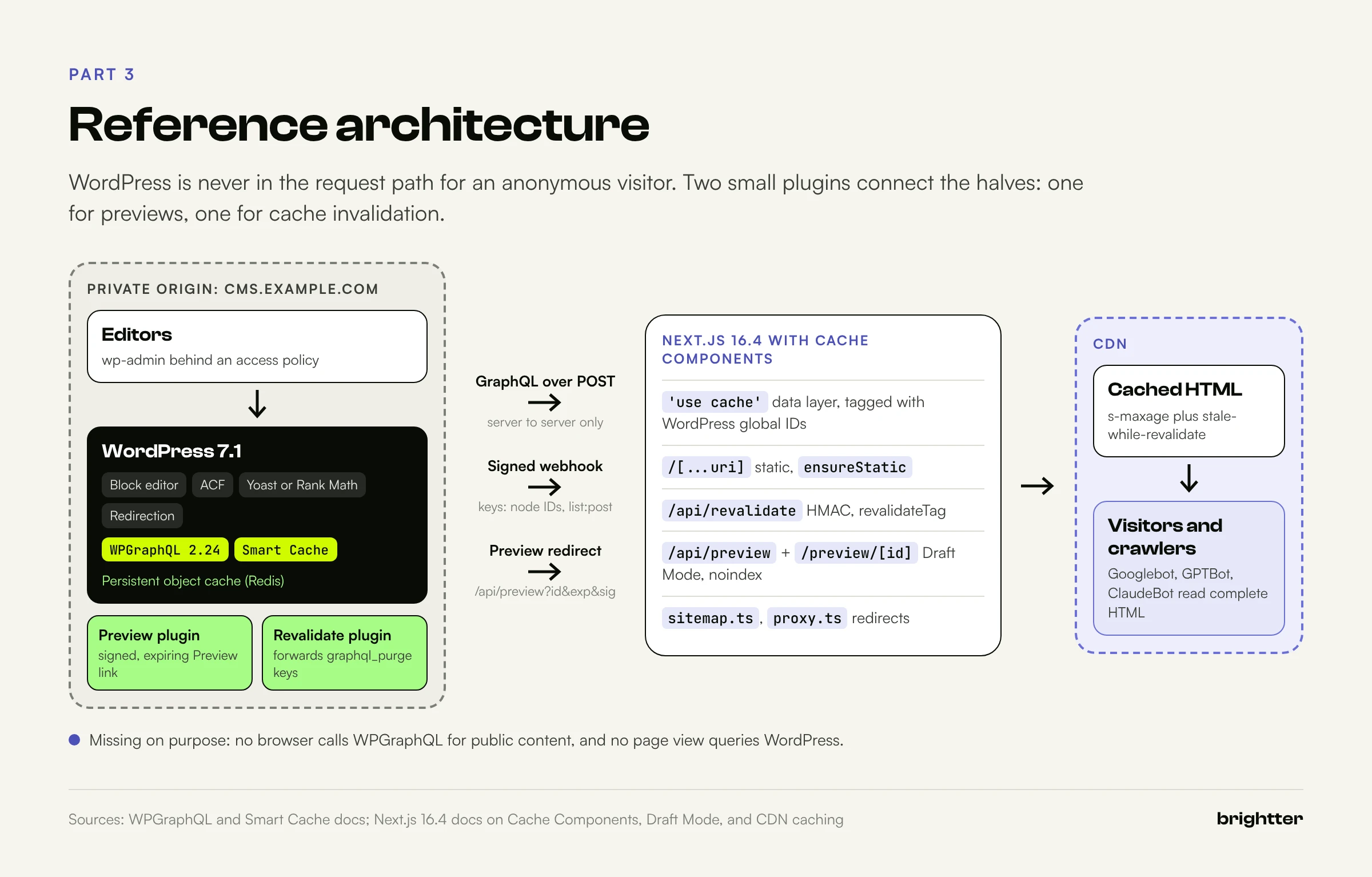Click the PART 3 label

click(102, 74)
